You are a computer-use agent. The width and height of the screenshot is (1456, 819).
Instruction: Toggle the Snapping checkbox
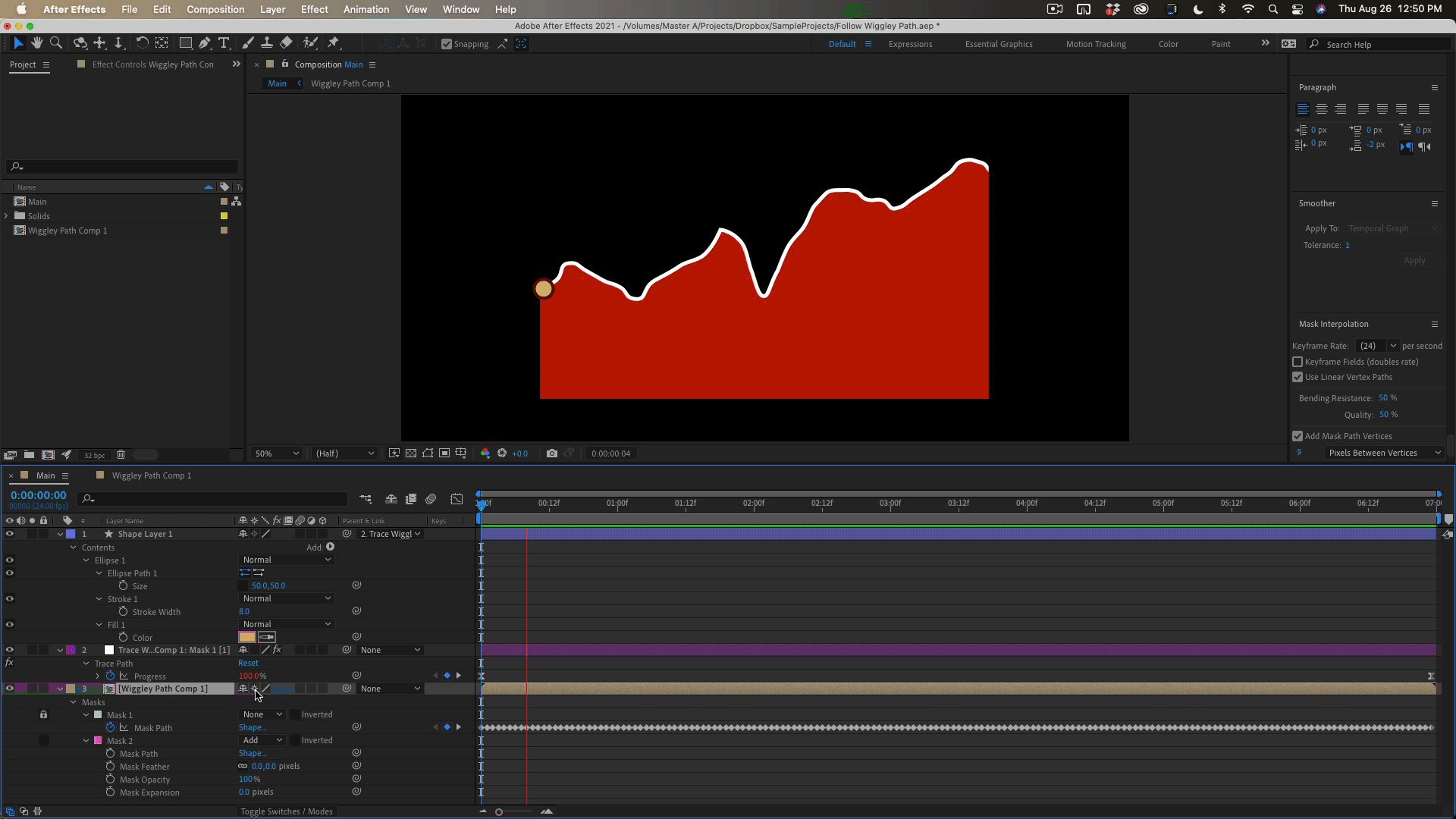pyautogui.click(x=447, y=44)
